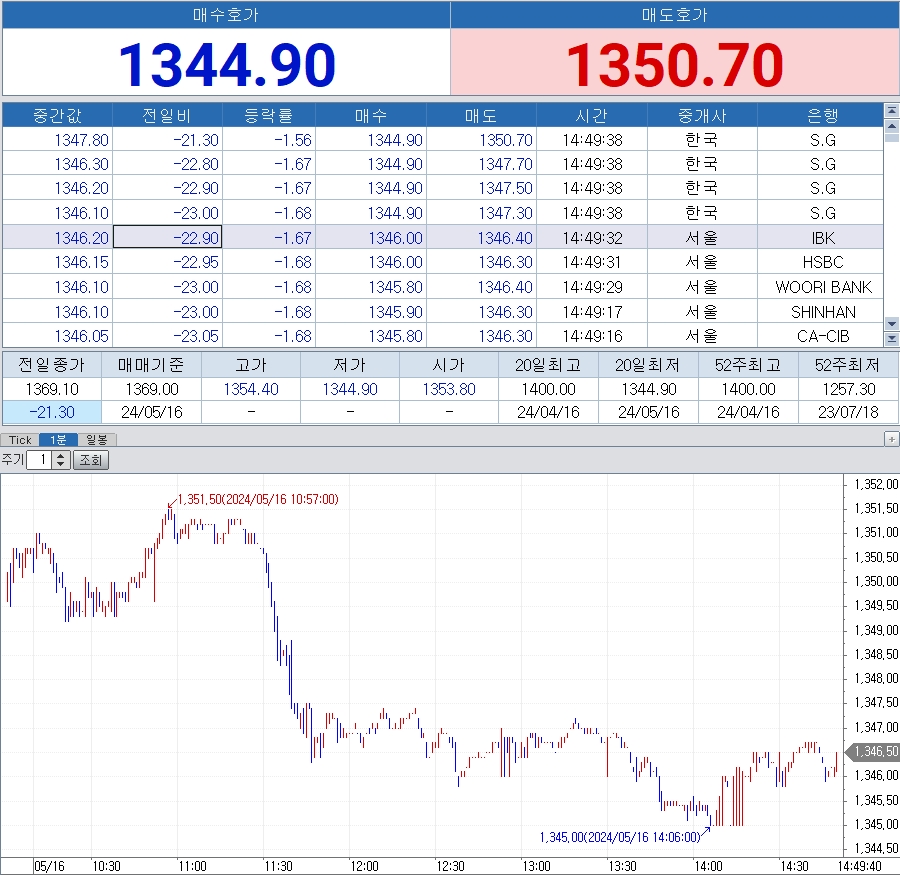
Task: Click the 시간 column header
Action: coord(592,115)
